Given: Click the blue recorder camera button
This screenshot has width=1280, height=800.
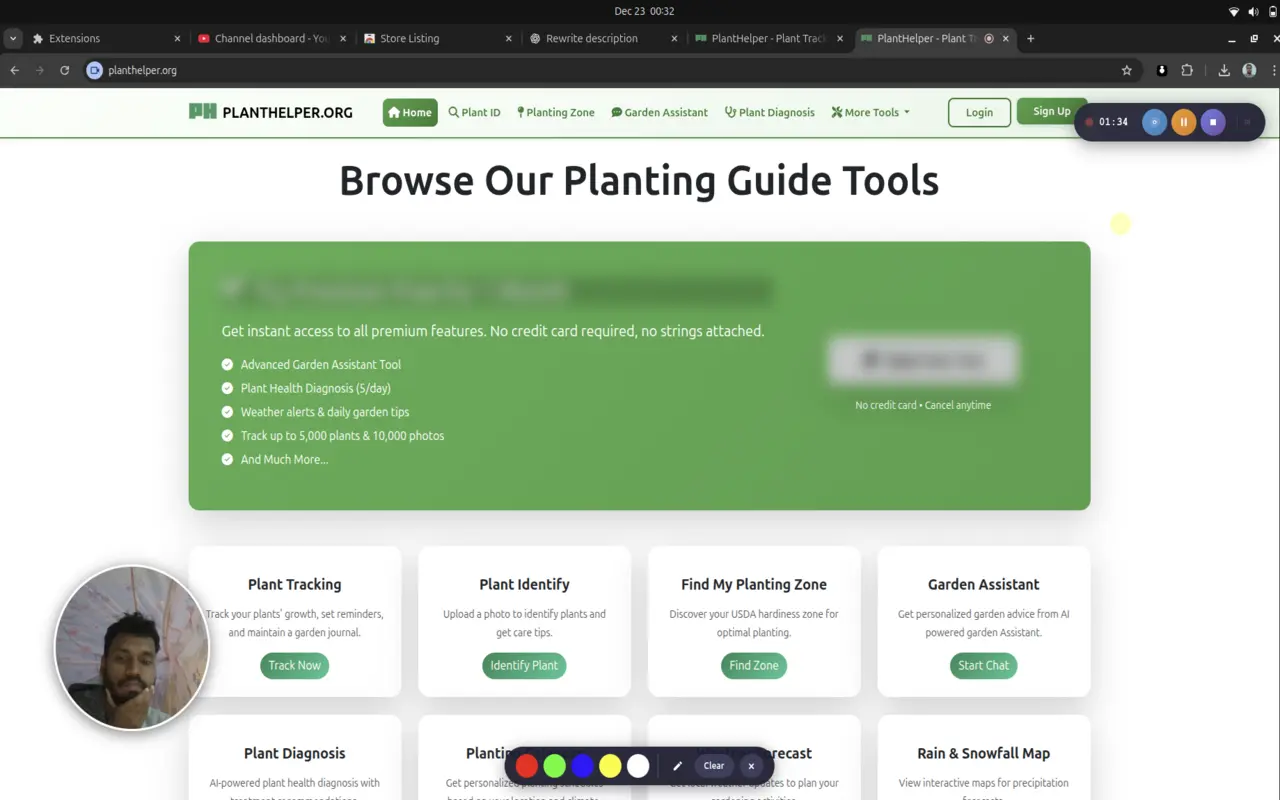Looking at the screenshot, I should [x=1154, y=122].
